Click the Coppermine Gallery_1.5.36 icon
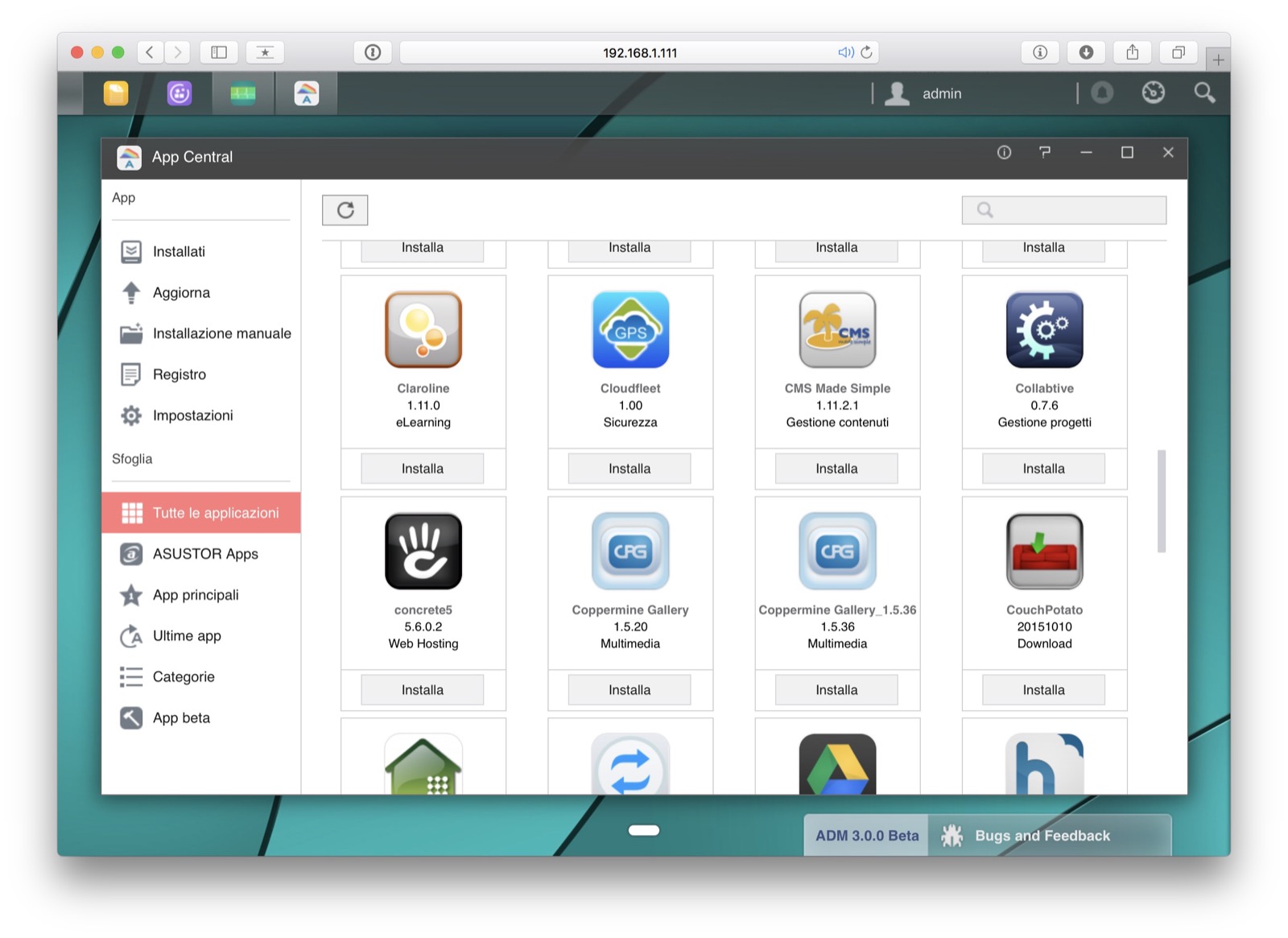 click(x=837, y=551)
